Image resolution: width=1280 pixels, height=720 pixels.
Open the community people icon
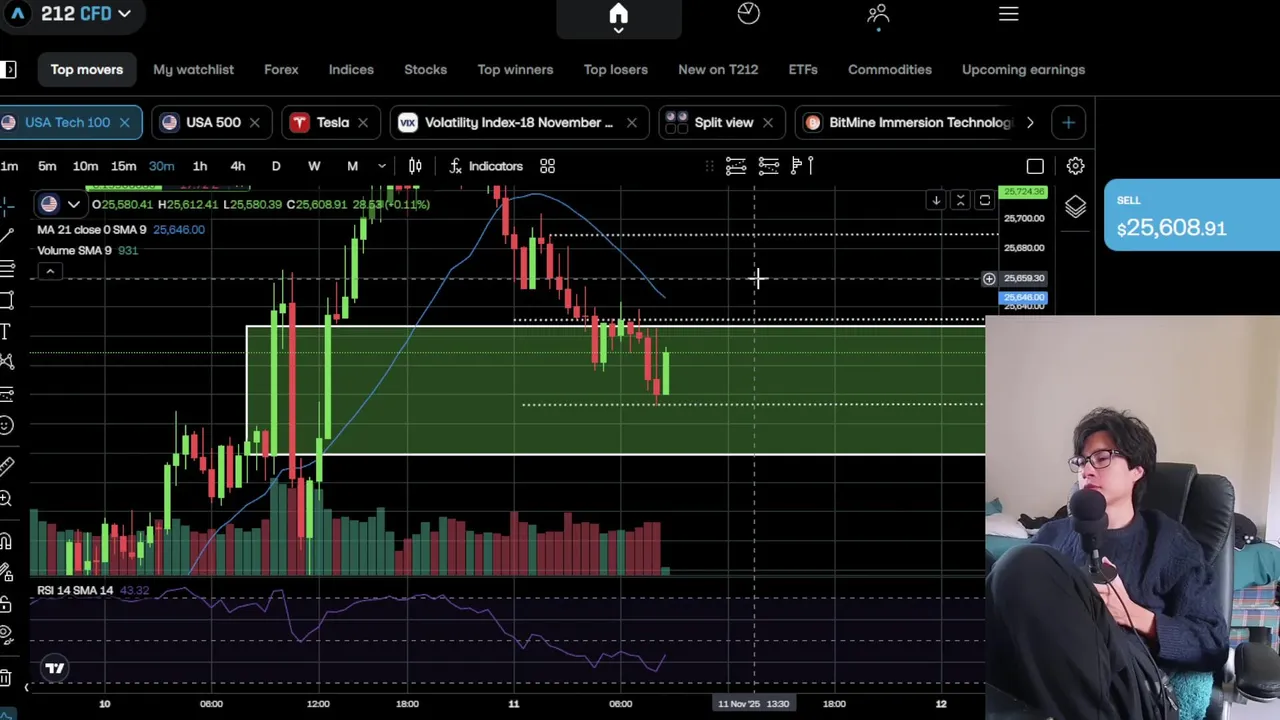[878, 13]
